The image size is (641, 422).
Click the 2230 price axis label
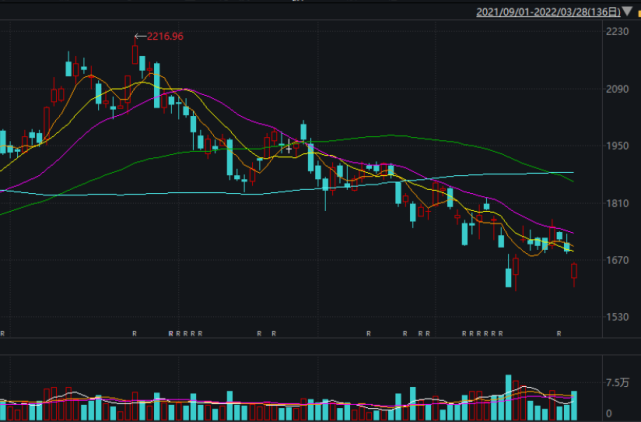617,31
